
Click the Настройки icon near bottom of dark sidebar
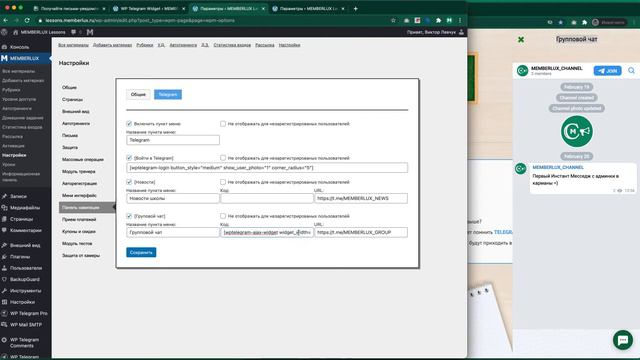click(4, 302)
